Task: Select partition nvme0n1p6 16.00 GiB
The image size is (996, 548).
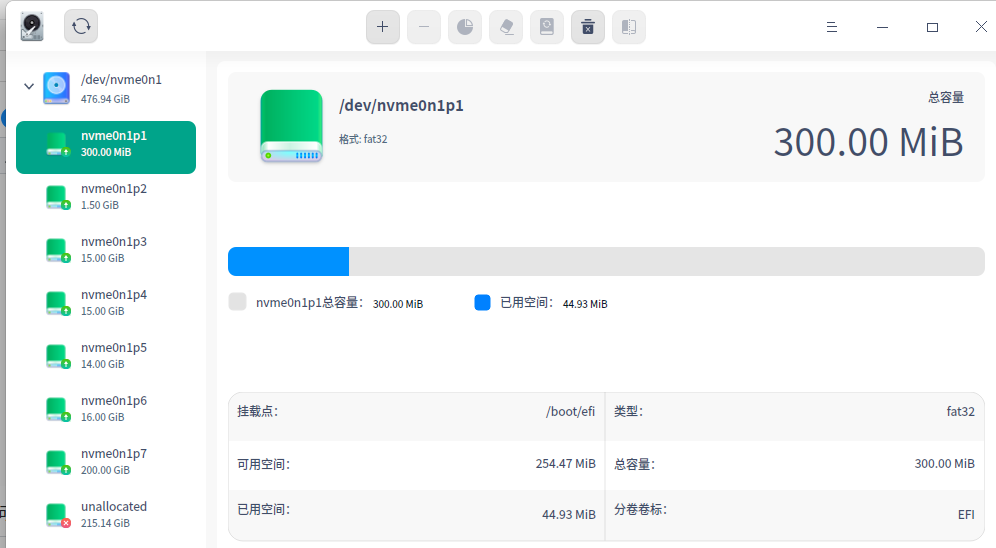Action: tap(106, 409)
